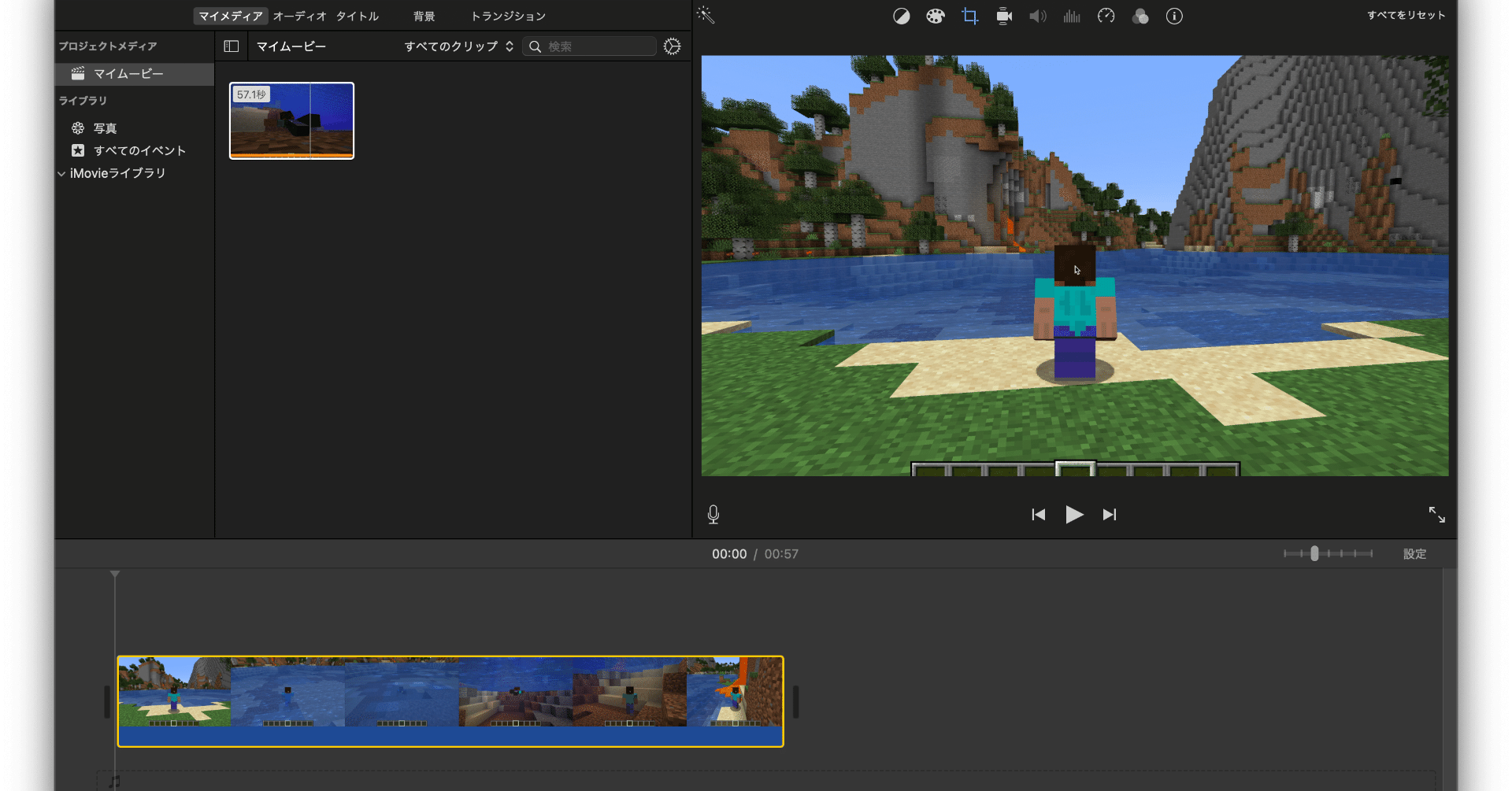Open the noise reduction and equalizer tool
This screenshot has width=1512, height=791.
(x=1072, y=17)
